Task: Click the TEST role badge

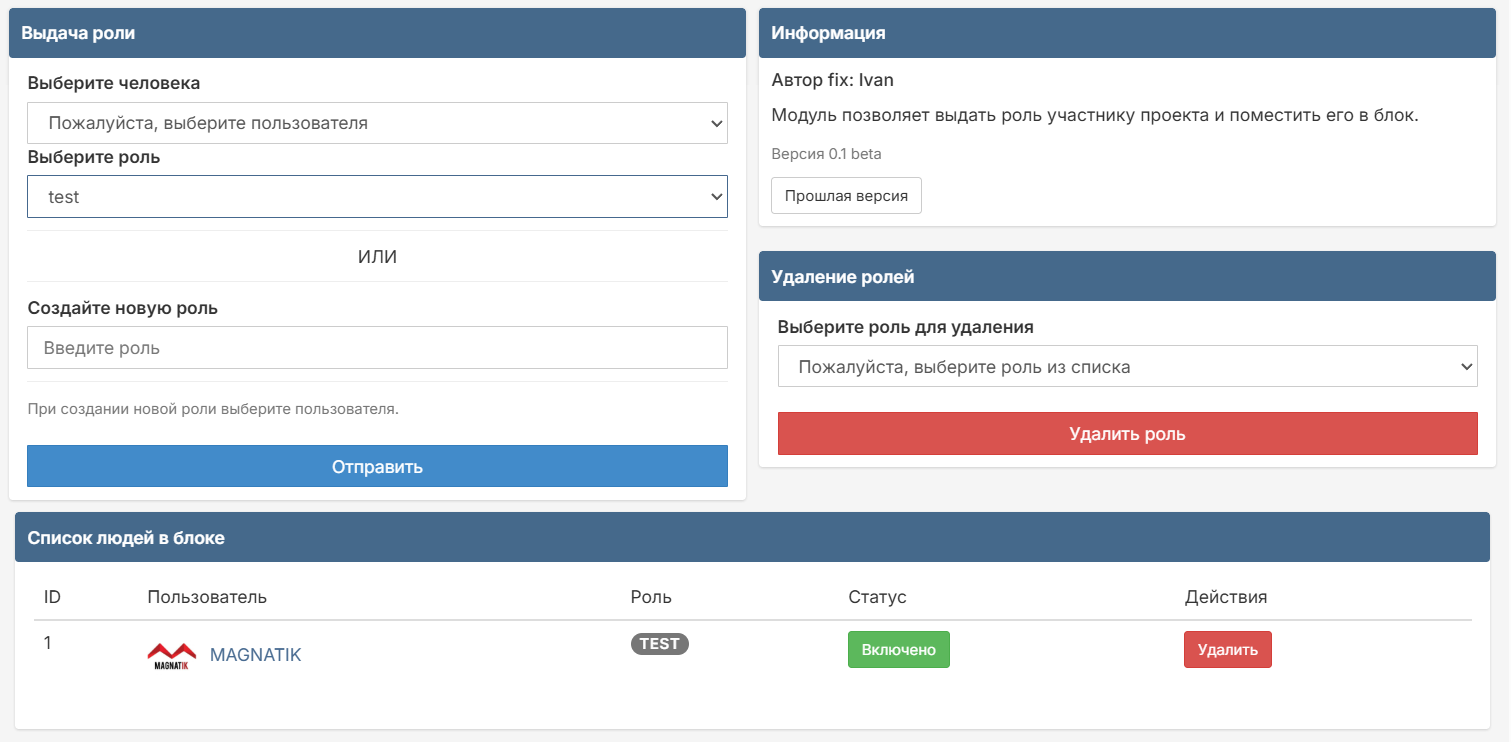Action: click(x=659, y=644)
